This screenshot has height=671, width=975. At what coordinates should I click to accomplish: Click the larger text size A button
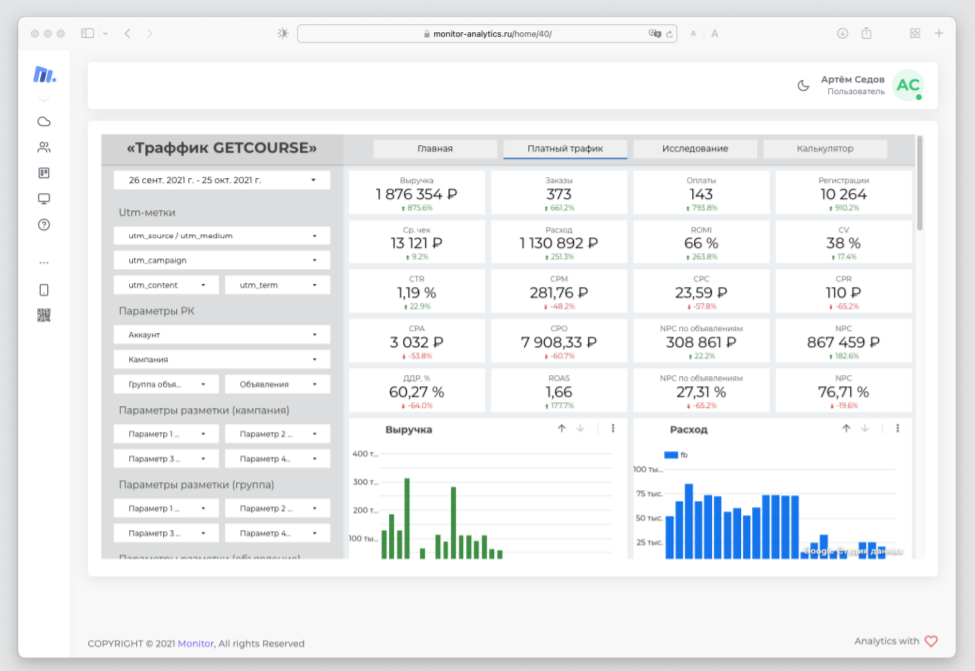[x=714, y=34]
